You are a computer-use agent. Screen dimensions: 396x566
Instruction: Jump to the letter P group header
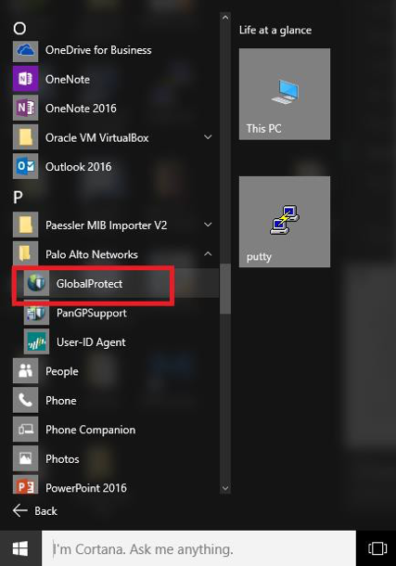point(18,197)
